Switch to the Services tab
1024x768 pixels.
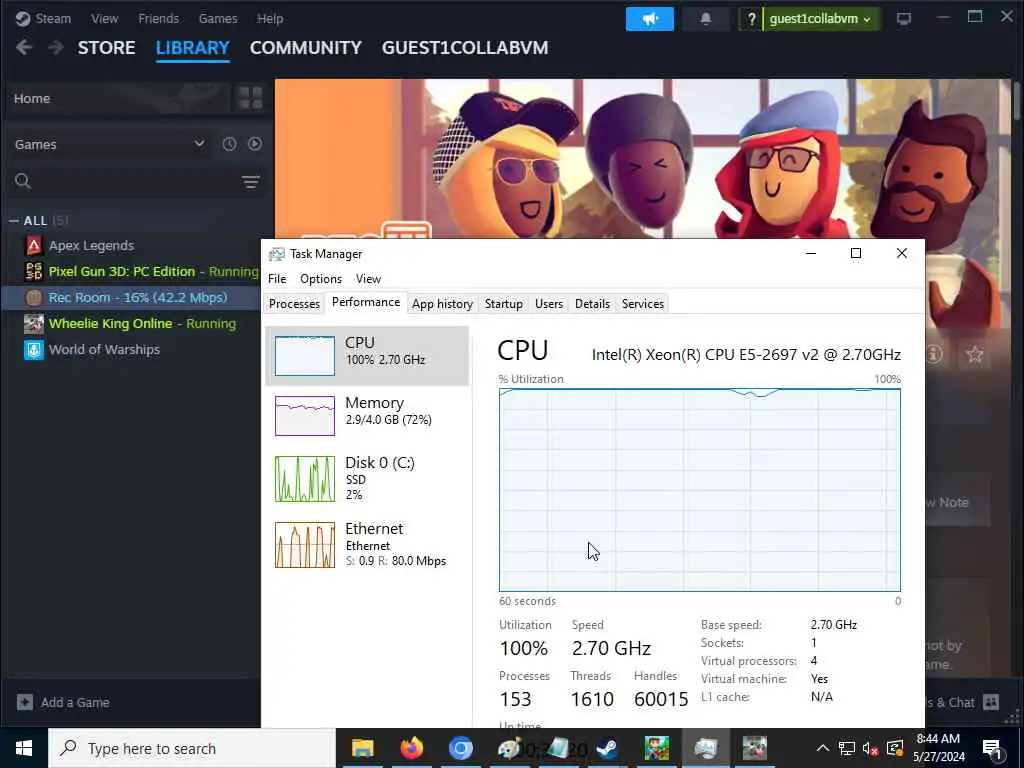point(643,304)
